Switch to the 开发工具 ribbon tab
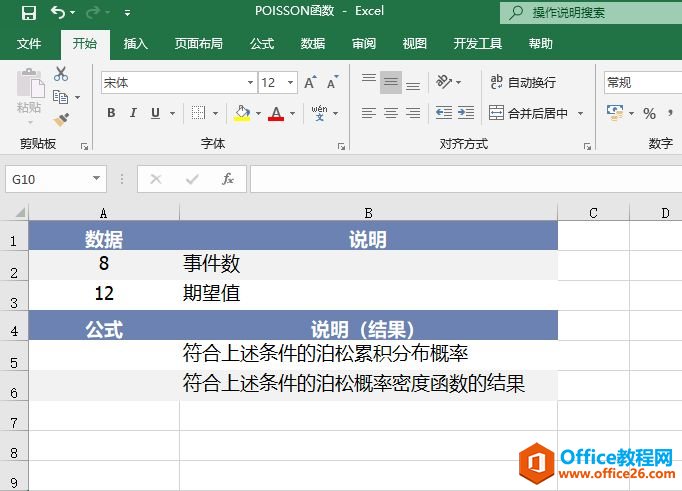682x491 pixels. [478, 43]
